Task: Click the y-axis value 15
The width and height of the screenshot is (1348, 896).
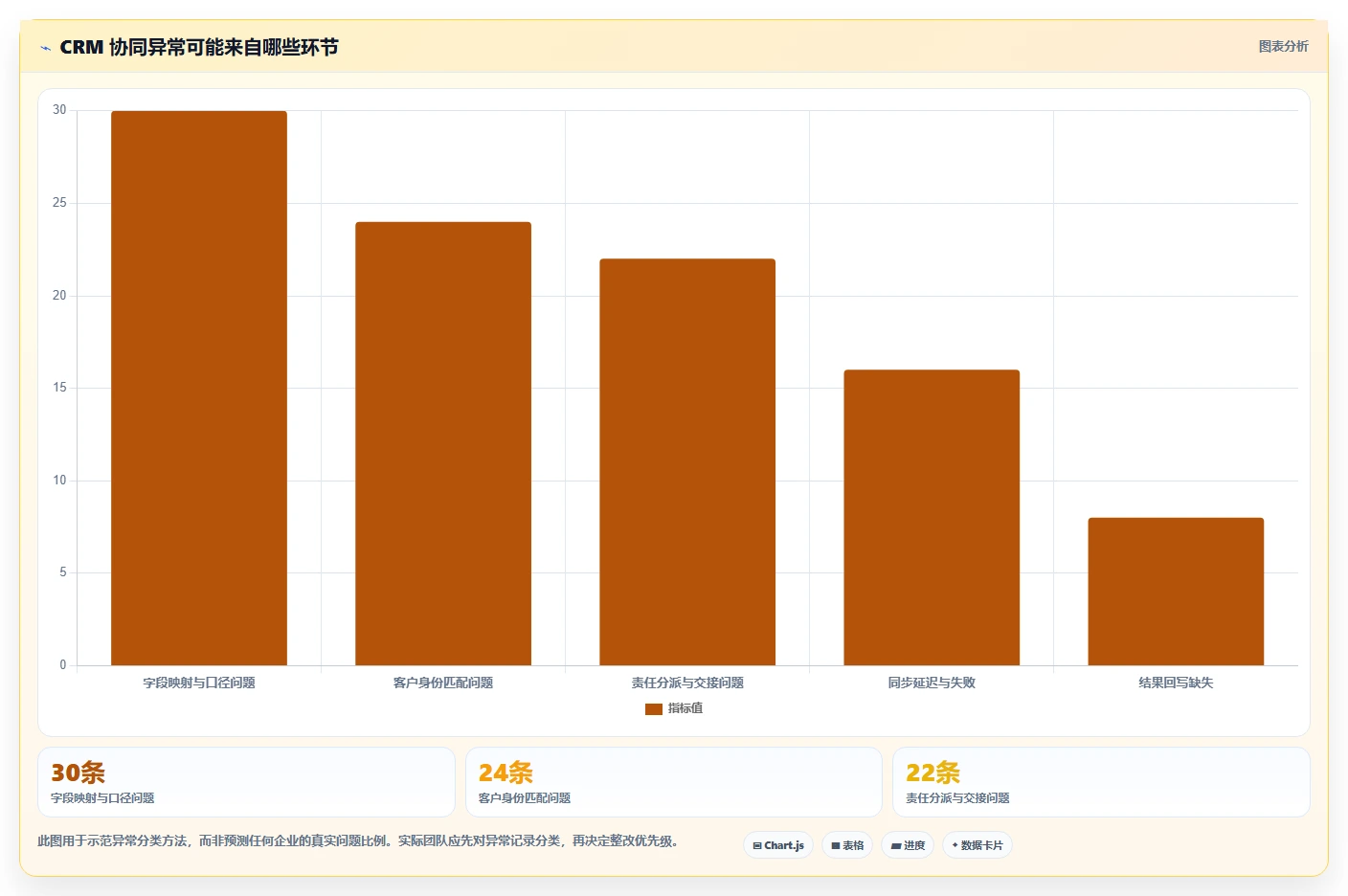Action: (x=59, y=388)
